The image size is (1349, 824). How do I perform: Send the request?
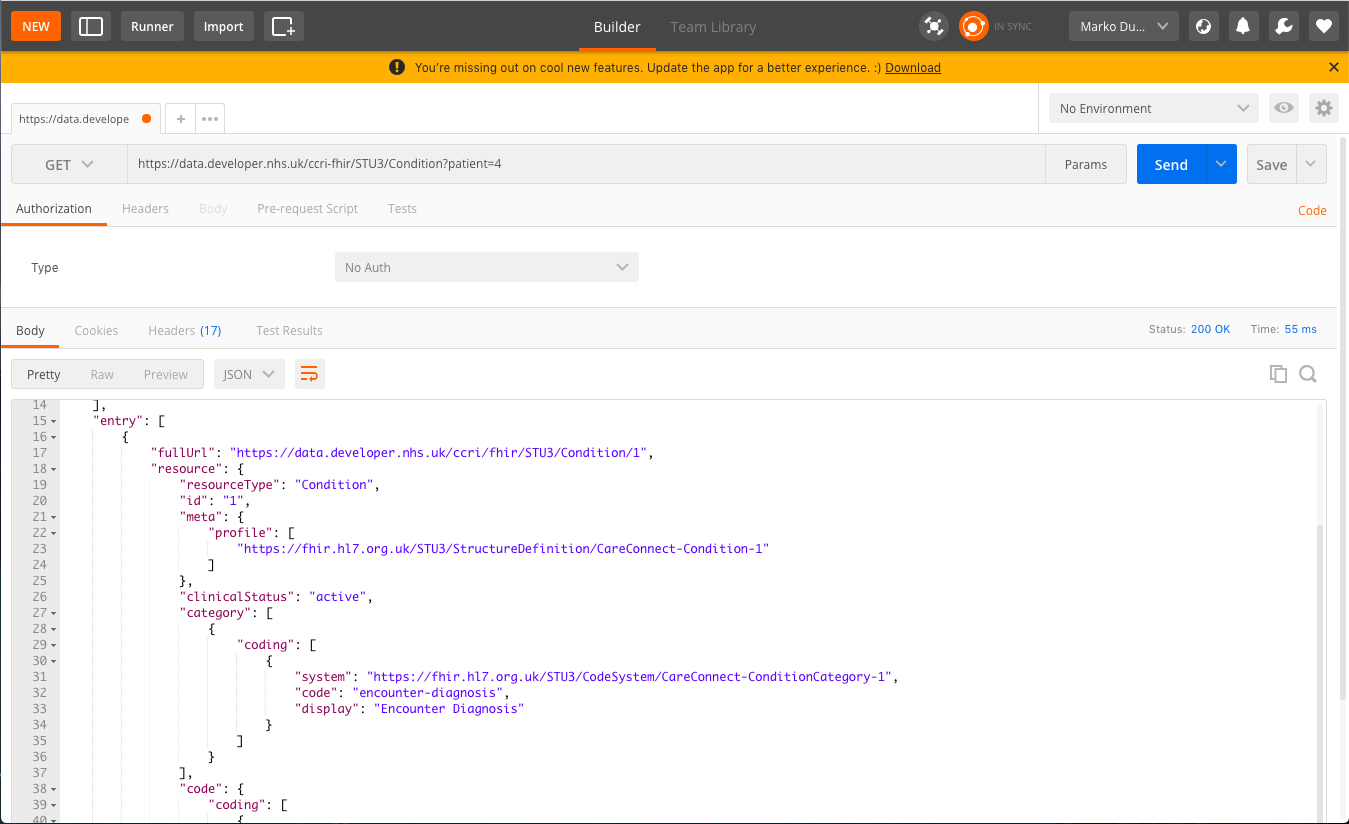pos(1171,164)
